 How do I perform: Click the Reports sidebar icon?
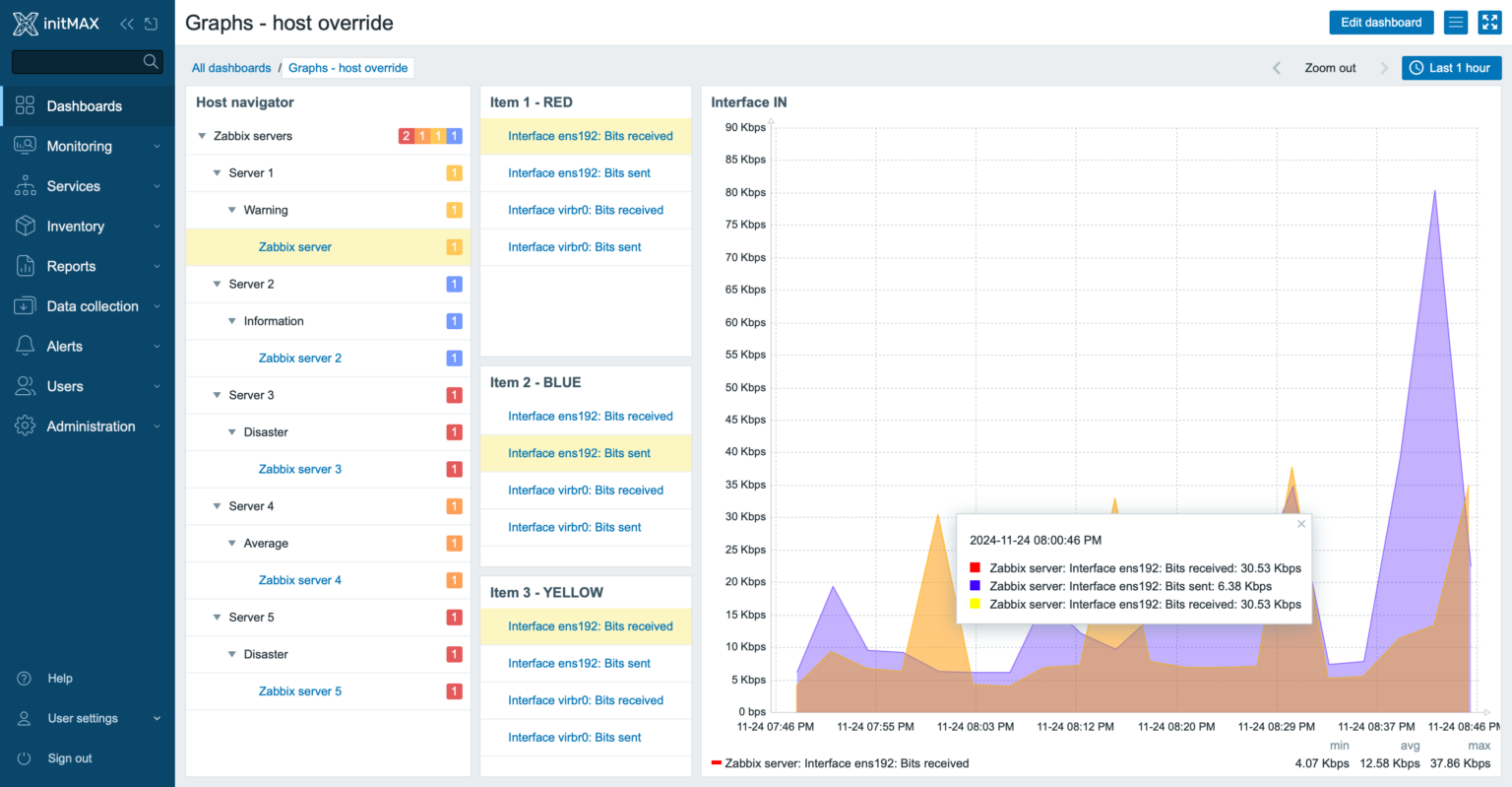(x=24, y=266)
